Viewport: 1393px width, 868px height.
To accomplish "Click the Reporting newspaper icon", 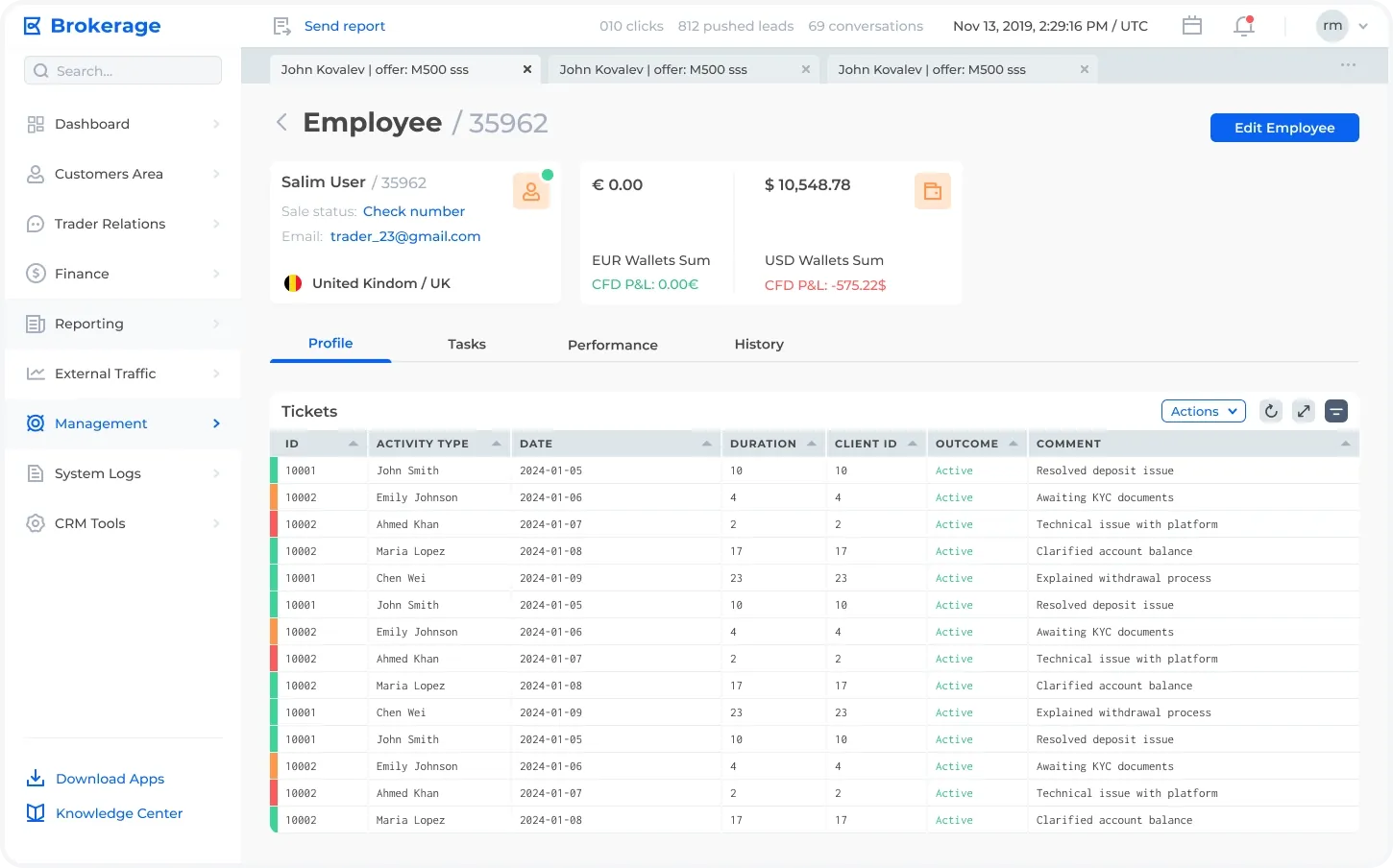I will coord(36,324).
